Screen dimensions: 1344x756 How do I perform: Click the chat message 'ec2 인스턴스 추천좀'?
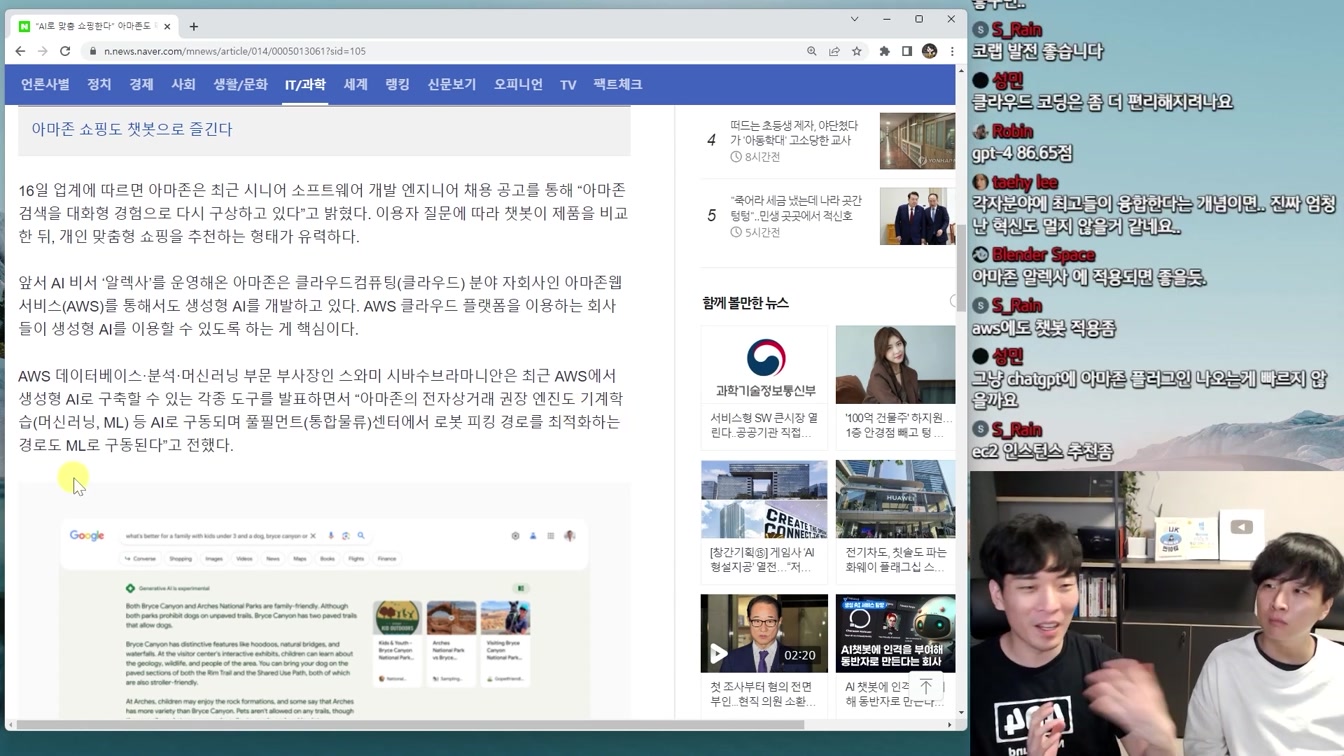1042,452
